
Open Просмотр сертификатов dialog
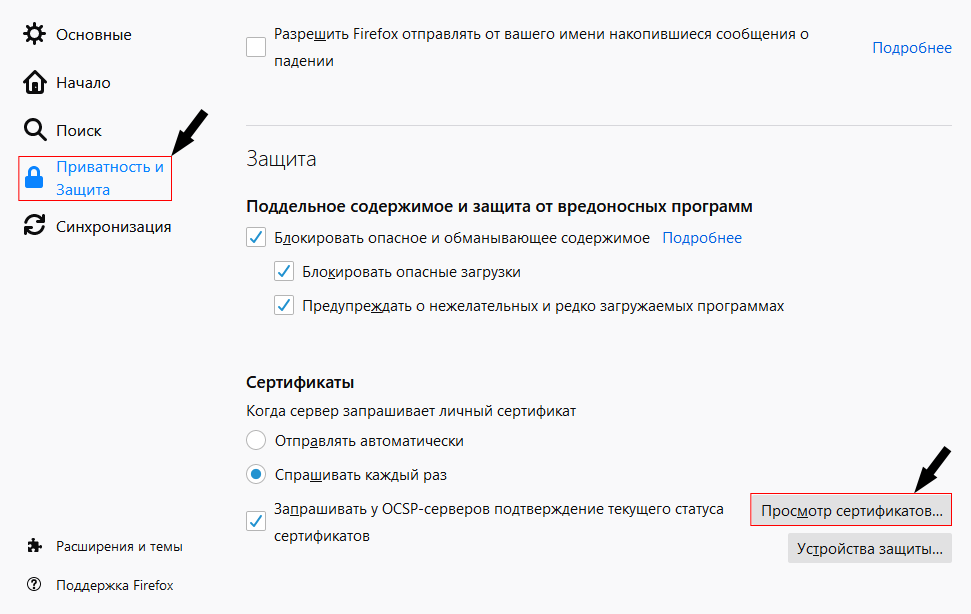851,510
